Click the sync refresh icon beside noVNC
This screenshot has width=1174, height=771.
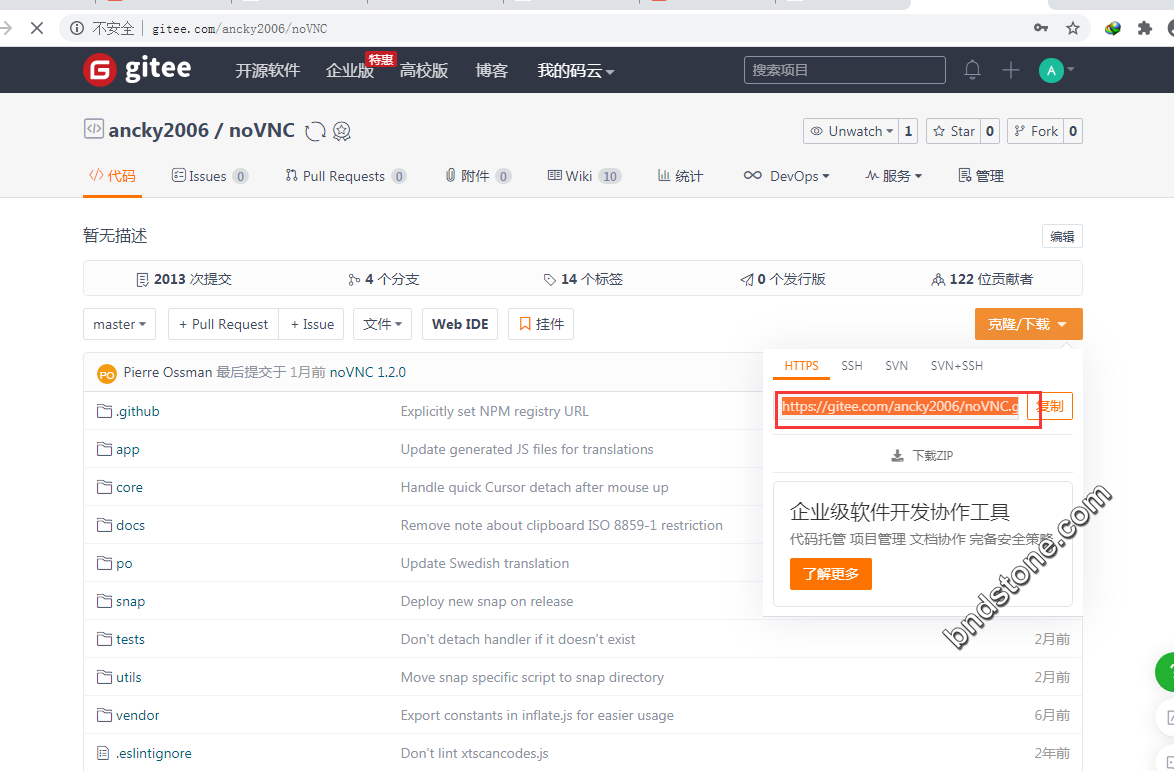point(315,132)
